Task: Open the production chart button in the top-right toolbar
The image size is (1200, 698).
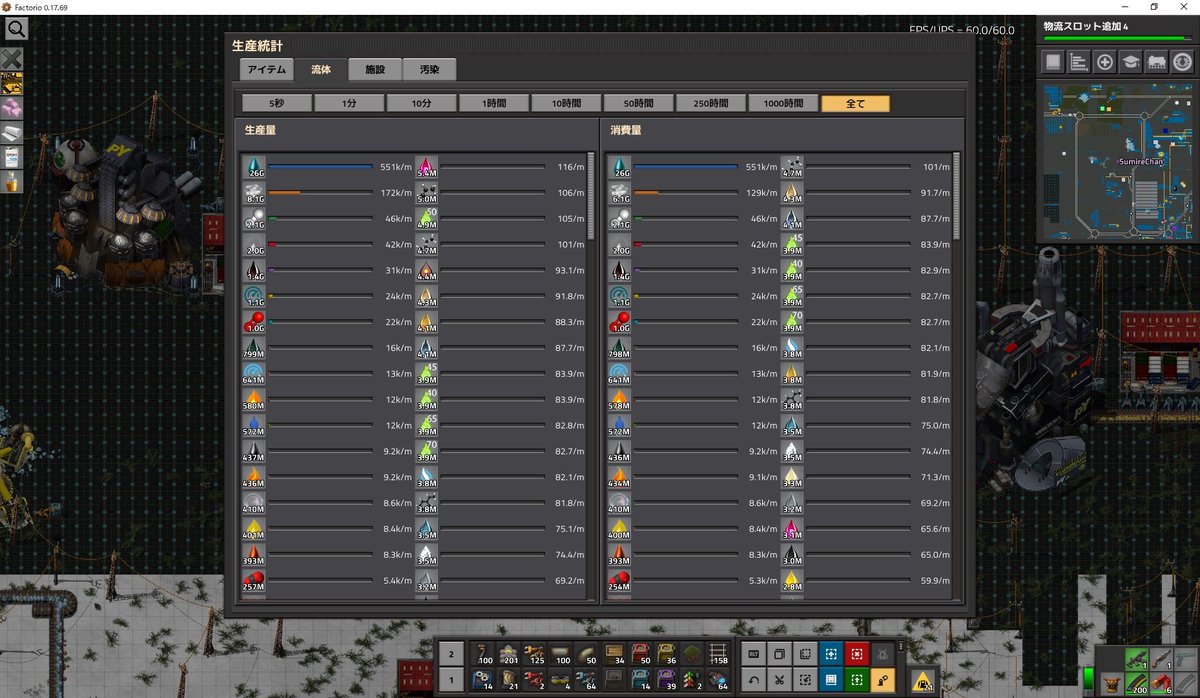Action: pos(1079,62)
